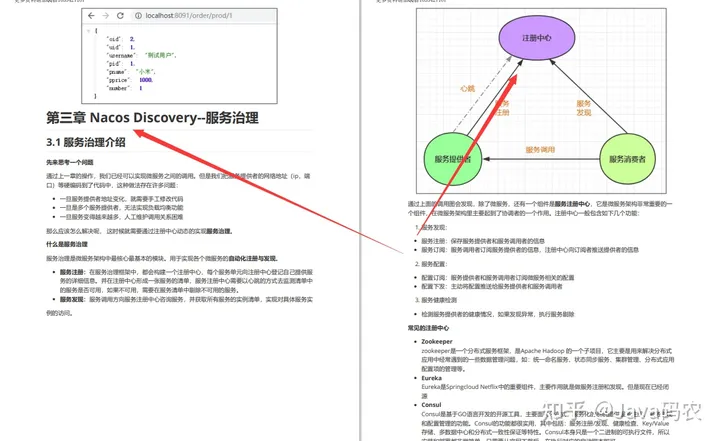Click the "pname" JSON line
This screenshot has width=720, height=441.
tap(131, 72)
